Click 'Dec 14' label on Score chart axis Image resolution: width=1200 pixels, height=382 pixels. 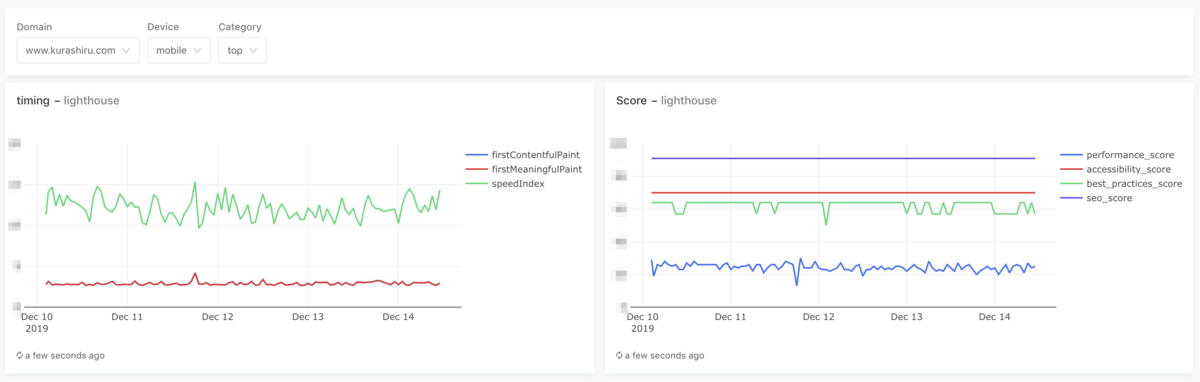coord(994,317)
